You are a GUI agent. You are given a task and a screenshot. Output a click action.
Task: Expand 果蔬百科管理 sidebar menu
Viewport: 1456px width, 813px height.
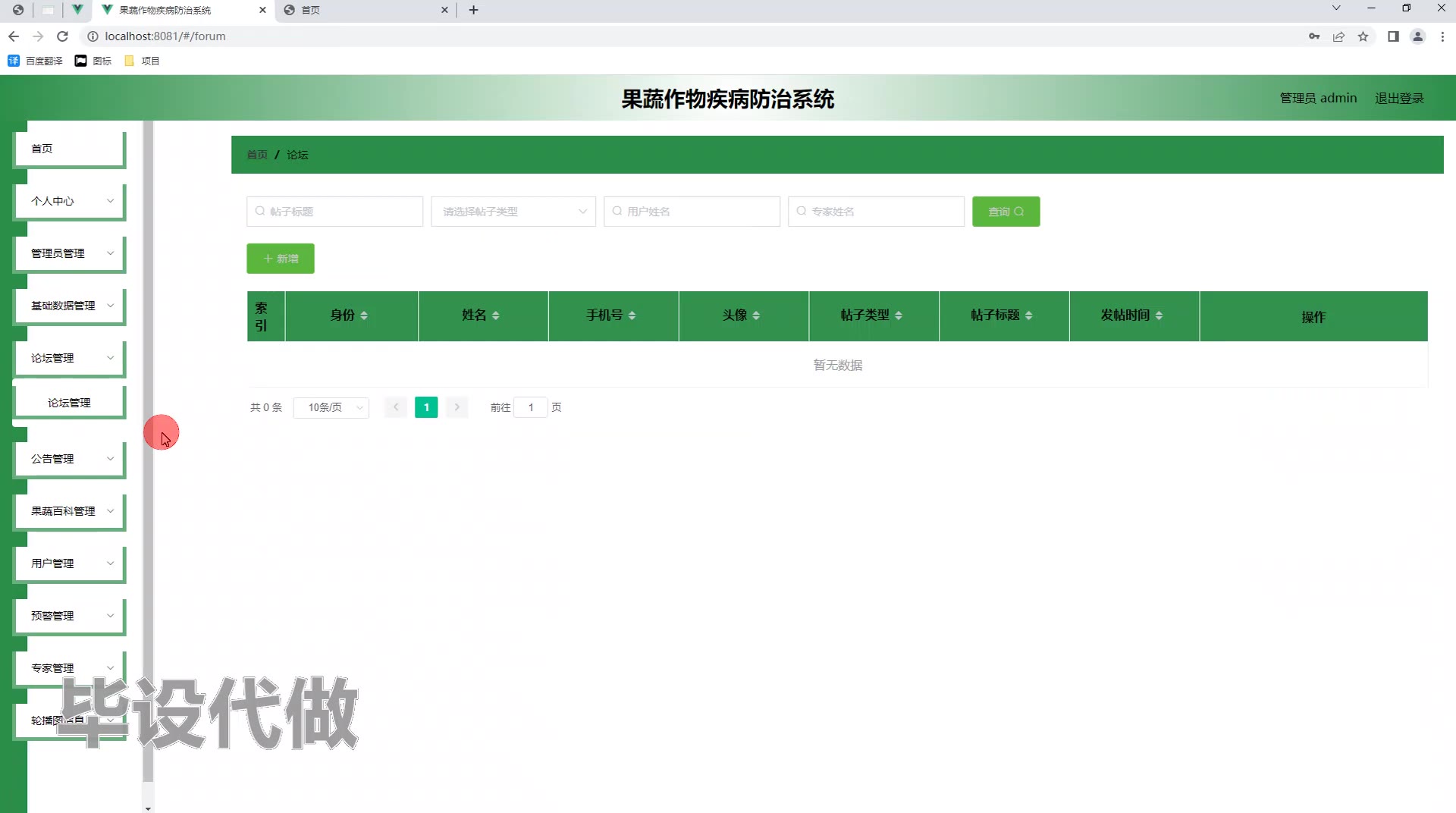point(70,511)
